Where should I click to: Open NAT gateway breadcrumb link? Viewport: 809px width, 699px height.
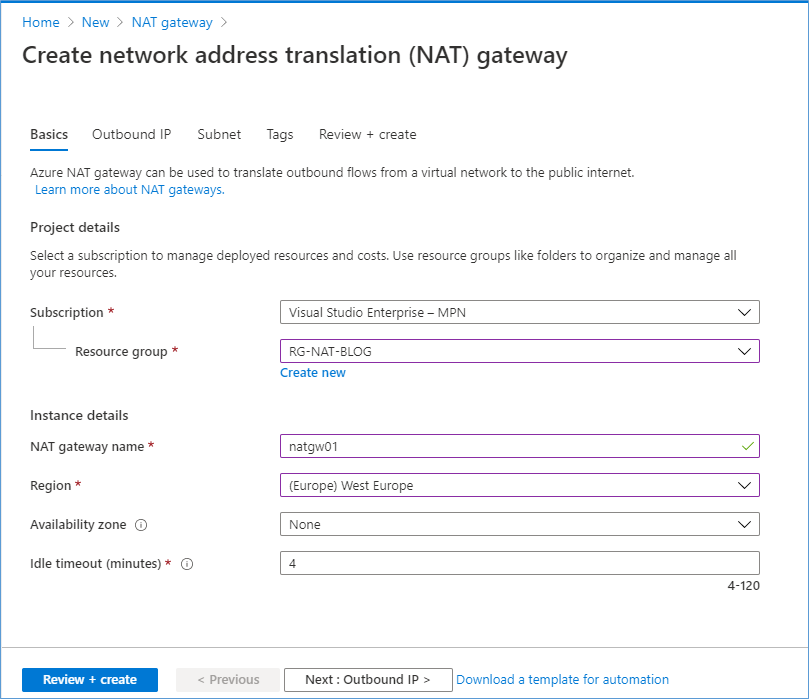[x=172, y=23]
